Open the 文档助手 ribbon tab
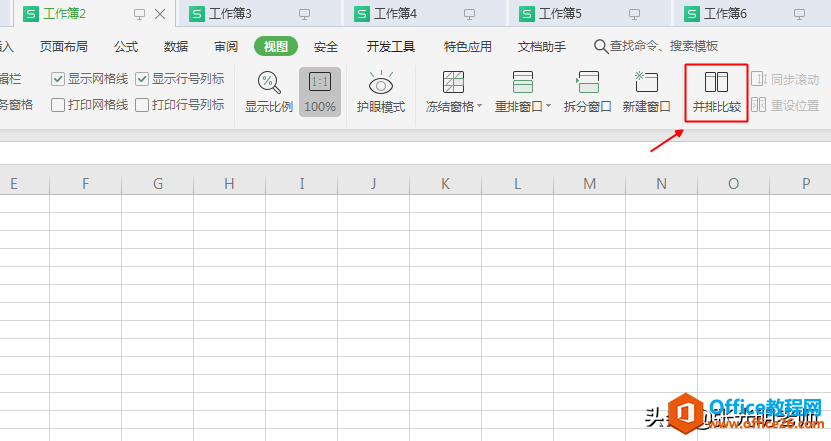This screenshot has width=831, height=441. (x=542, y=47)
